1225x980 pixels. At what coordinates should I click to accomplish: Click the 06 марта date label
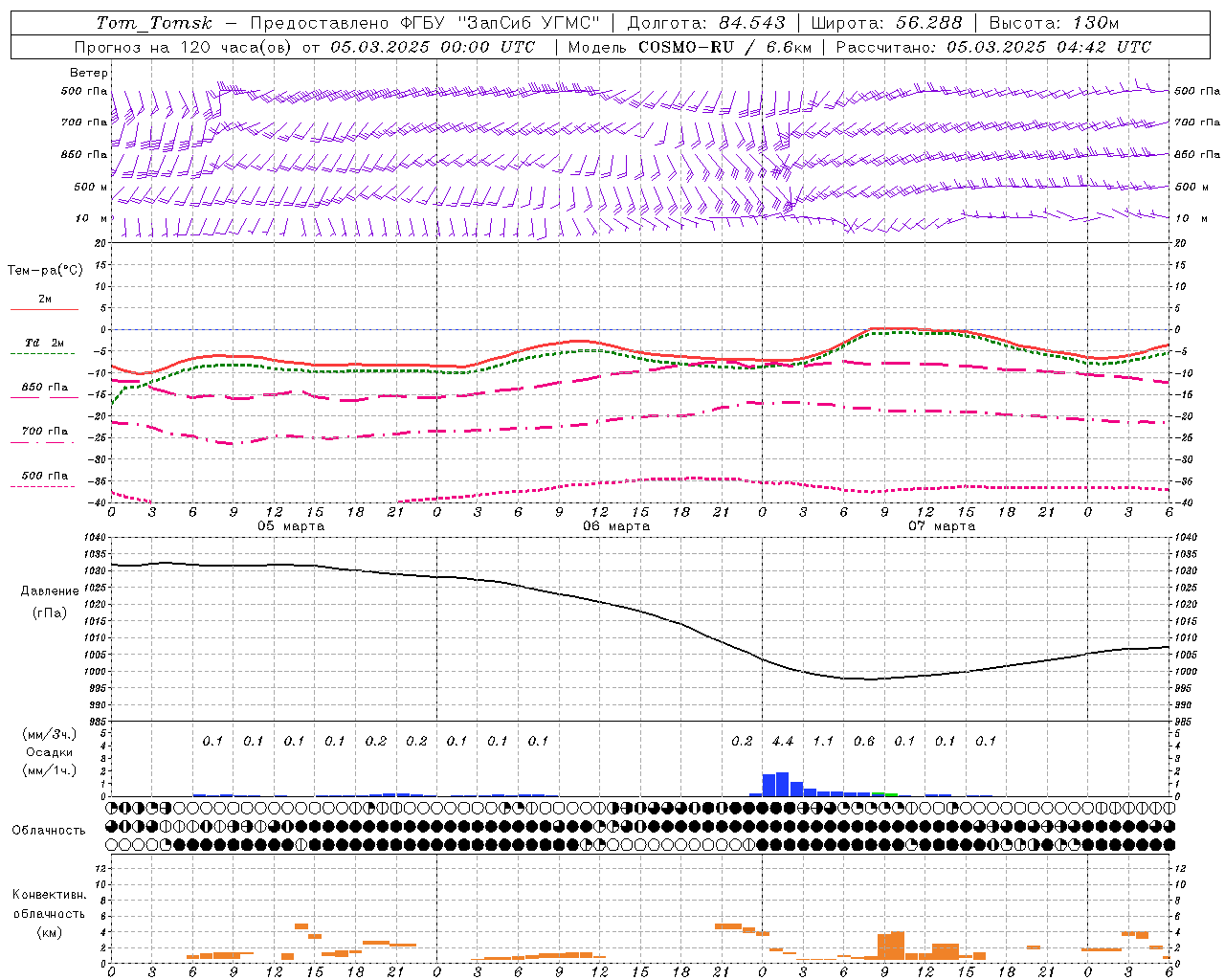pos(616,526)
